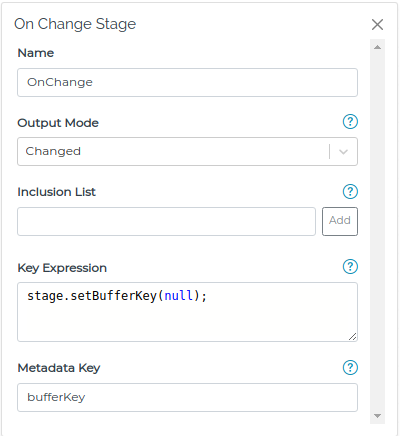Click the Inclusion List label text
The height and width of the screenshot is (436, 400).
click(x=56, y=192)
